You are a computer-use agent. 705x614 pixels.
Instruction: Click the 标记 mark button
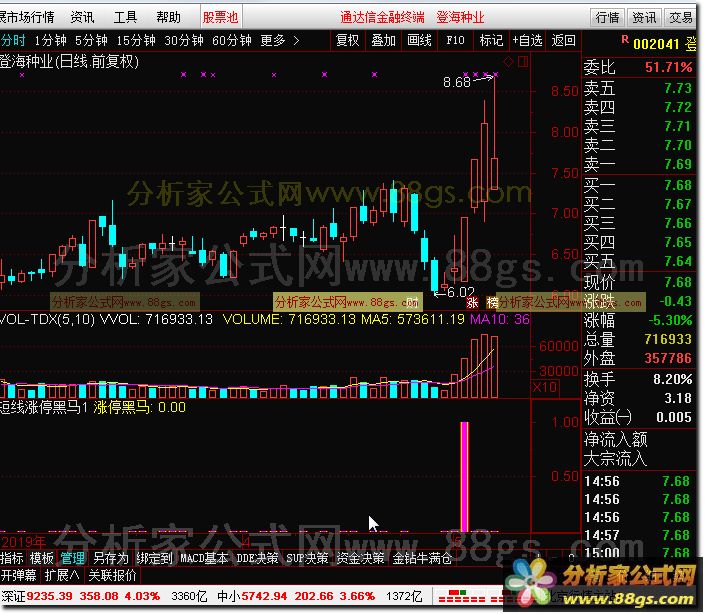pyautogui.click(x=491, y=40)
